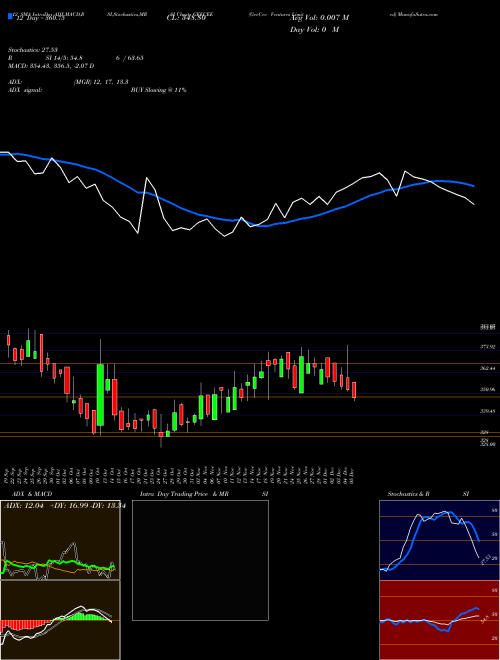Click the Stochastics & RSI panel title
Viewport: 500px width, 660px height.
[x=428, y=494]
